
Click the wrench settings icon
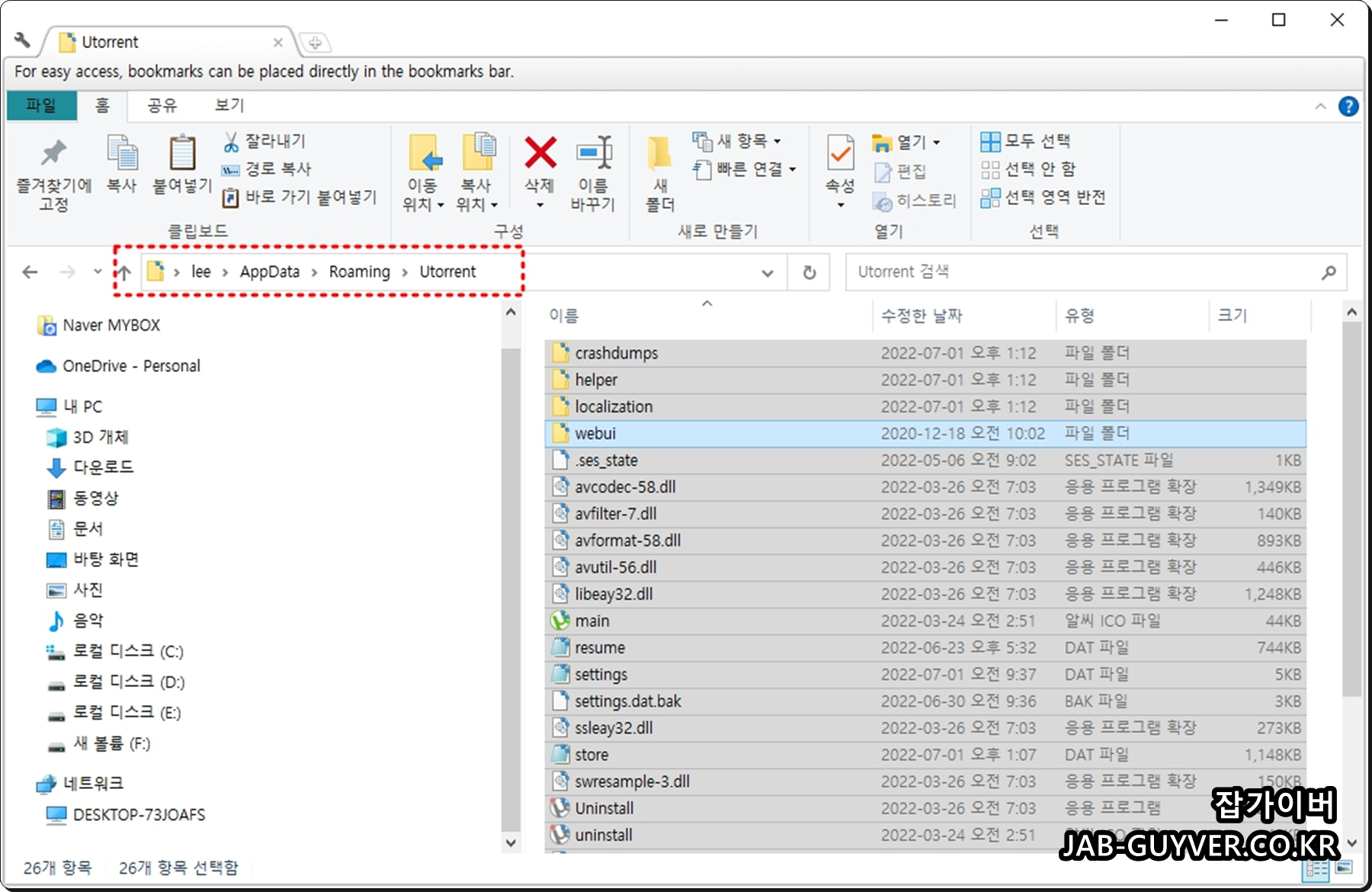(22, 40)
